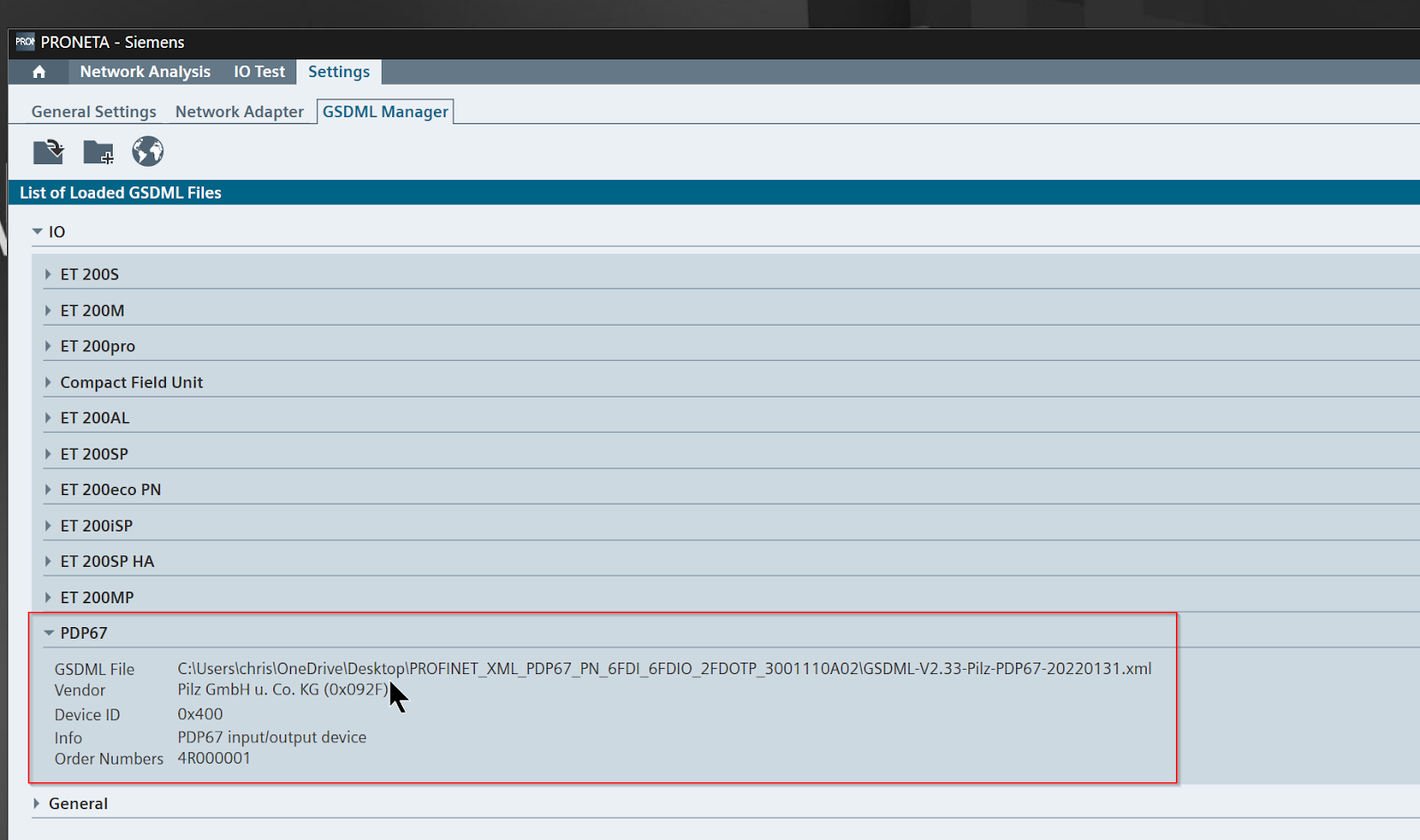Expand the ET 200M entry arrow
The height and width of the screenshot is (840, 1420).
[48, 310]
